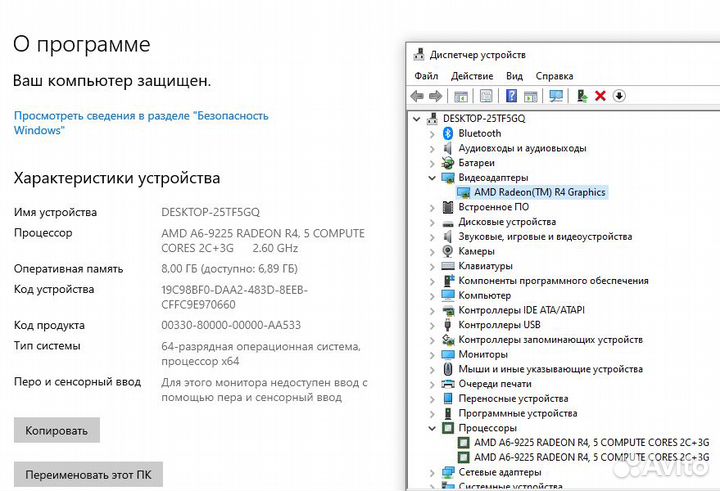The height and width of the screenshot is (491, 720).
Task: Select the Мониторы tree label
Action: (x=483, y=354)
